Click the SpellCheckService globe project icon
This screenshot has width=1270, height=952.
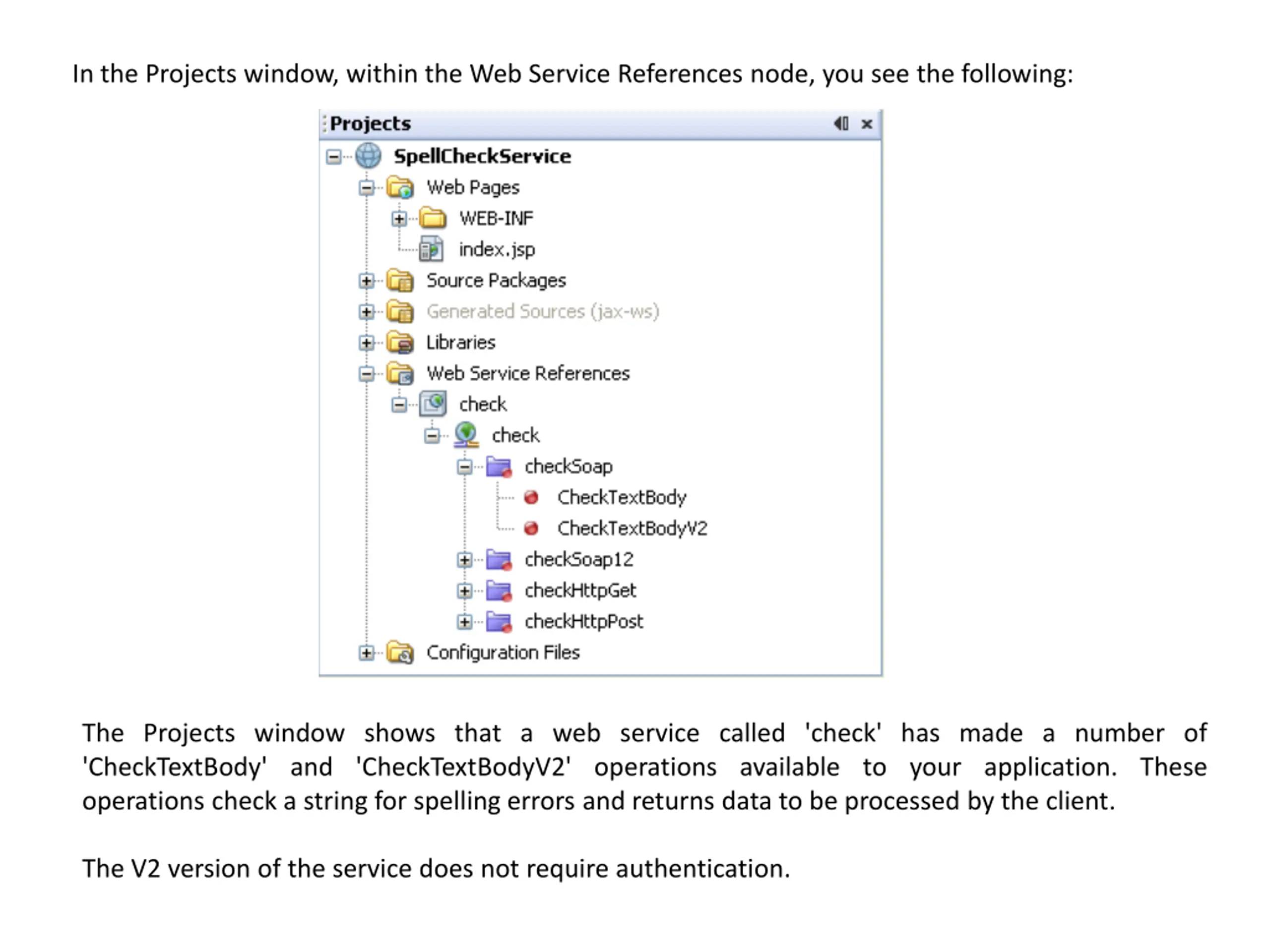point(368,156)
